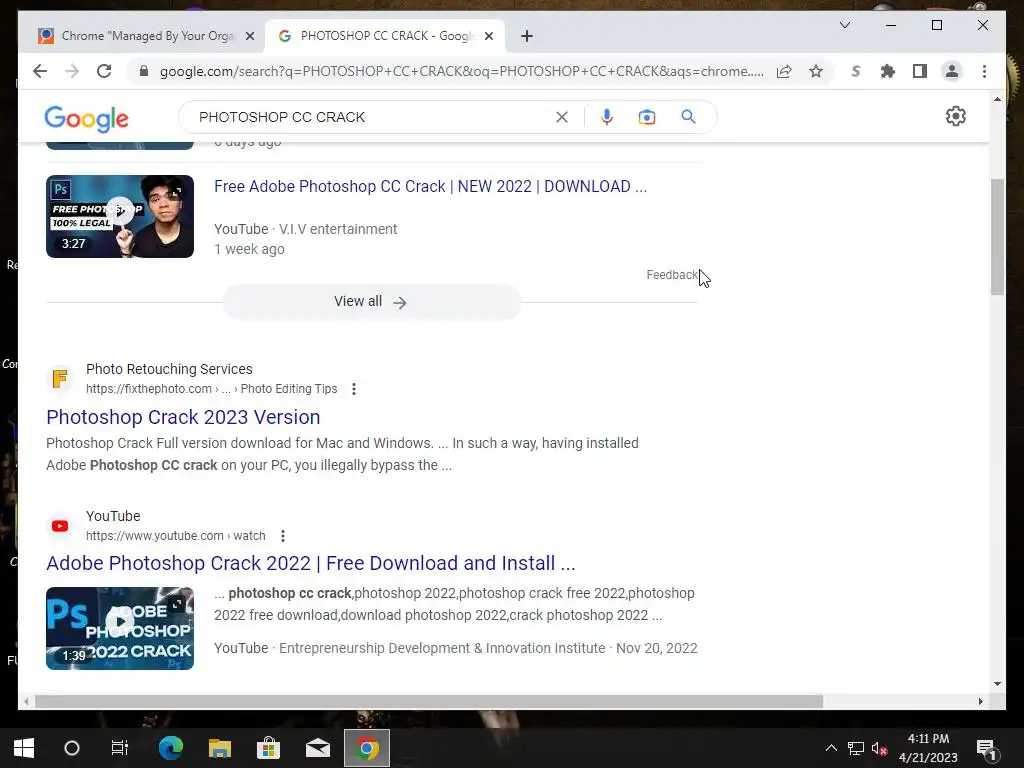Close the Chrome Managed By tab
The width and height of the screenshot is (1024, 768).
pyautogui.click(x=249, y=36)
